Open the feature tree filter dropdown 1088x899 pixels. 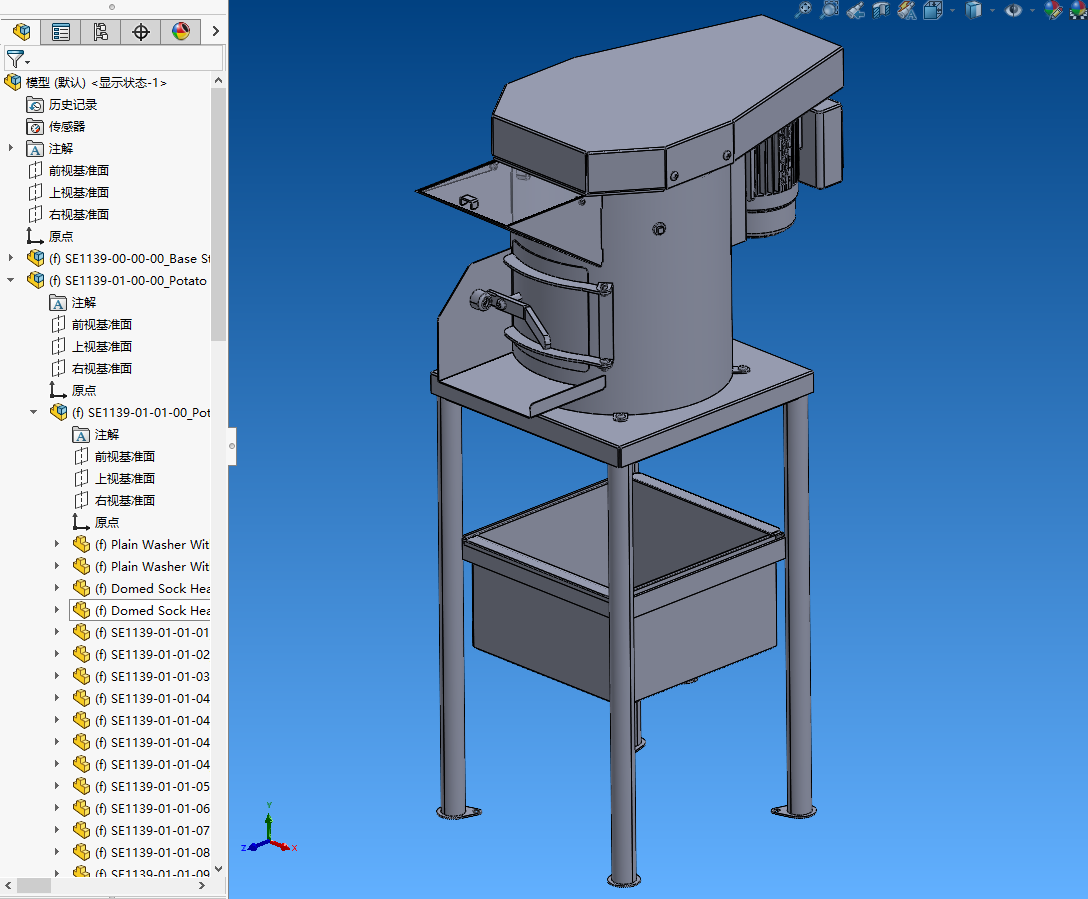pyautogui.click(x=17, y=59)
